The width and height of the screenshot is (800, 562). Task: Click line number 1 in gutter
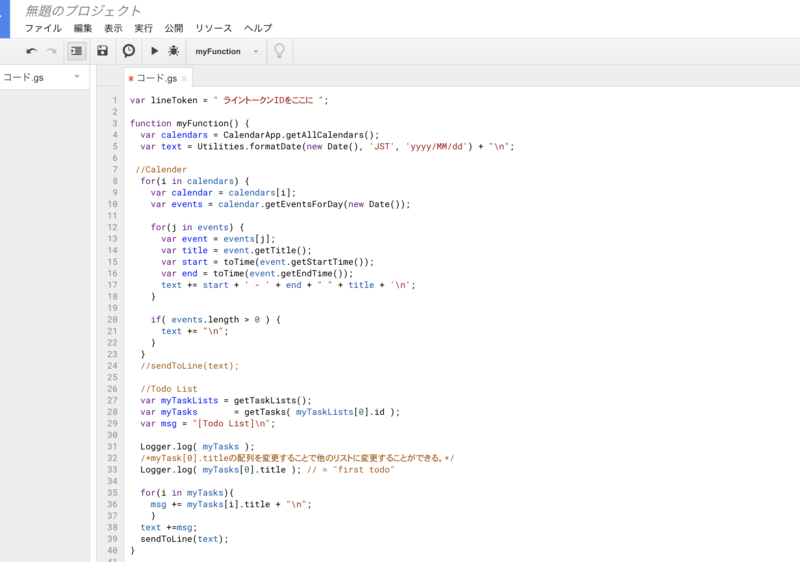point(115,100)
